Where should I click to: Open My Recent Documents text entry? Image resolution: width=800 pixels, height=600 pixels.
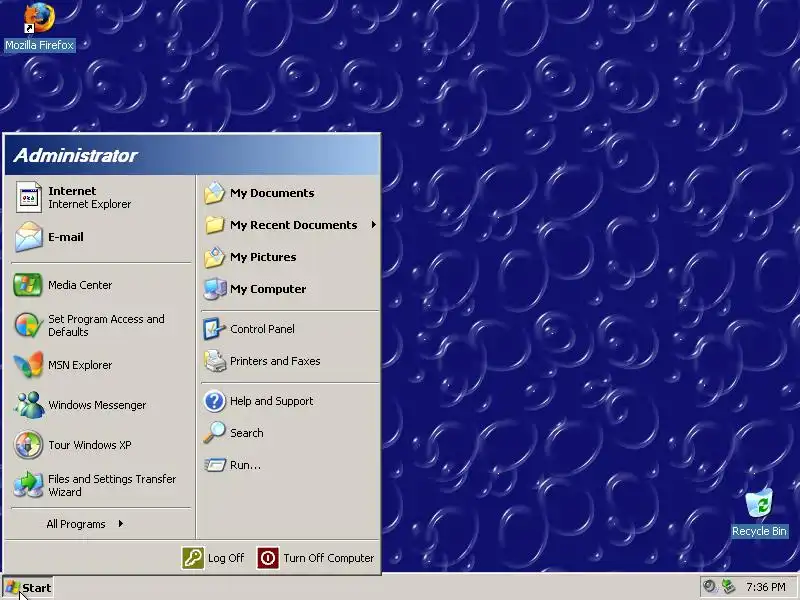pyautogui.click(x=293, y=225)
